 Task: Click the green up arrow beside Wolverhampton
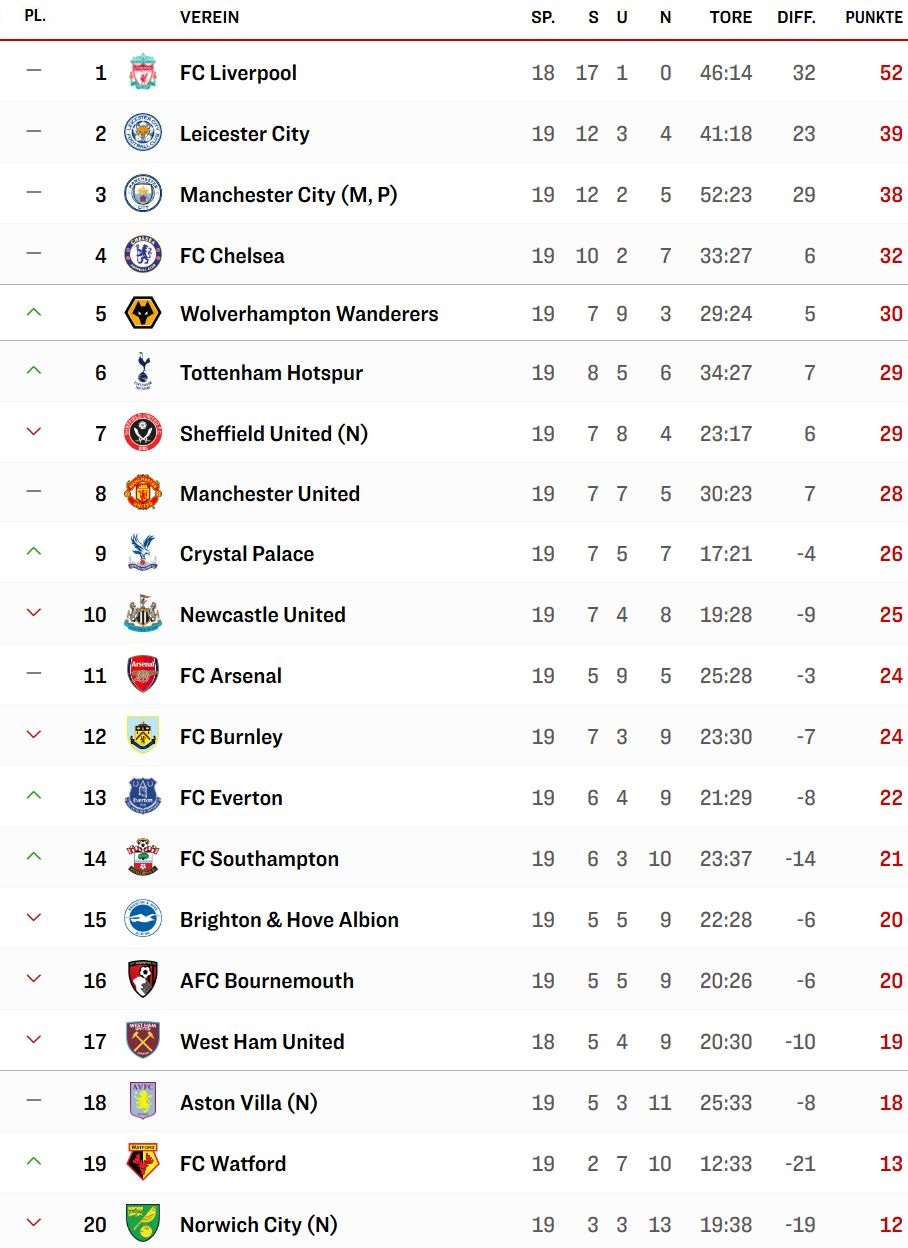[34, 313]
